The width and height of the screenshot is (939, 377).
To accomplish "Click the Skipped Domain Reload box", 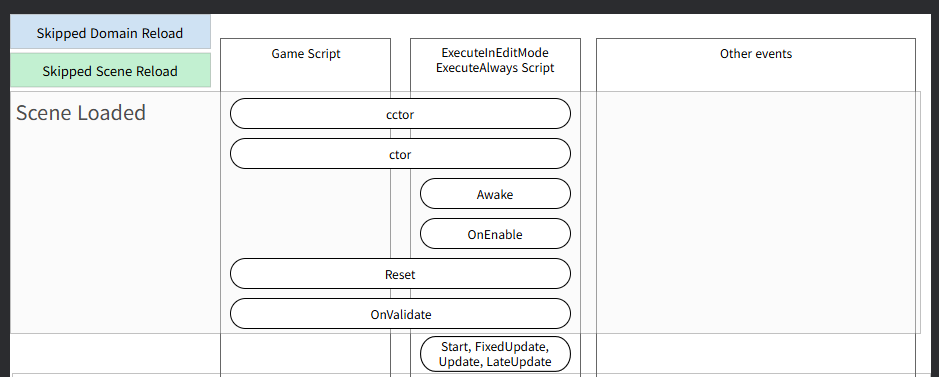I will [x=110, y=32].
